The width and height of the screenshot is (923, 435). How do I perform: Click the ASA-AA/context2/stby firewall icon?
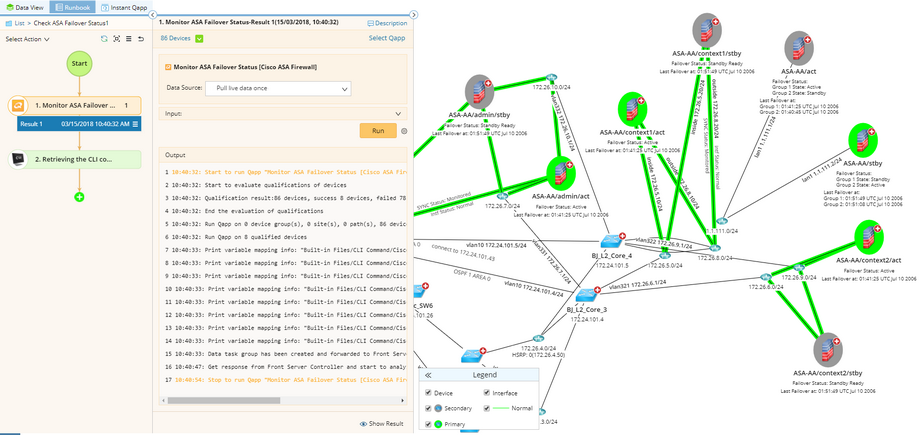click(827, 349)
